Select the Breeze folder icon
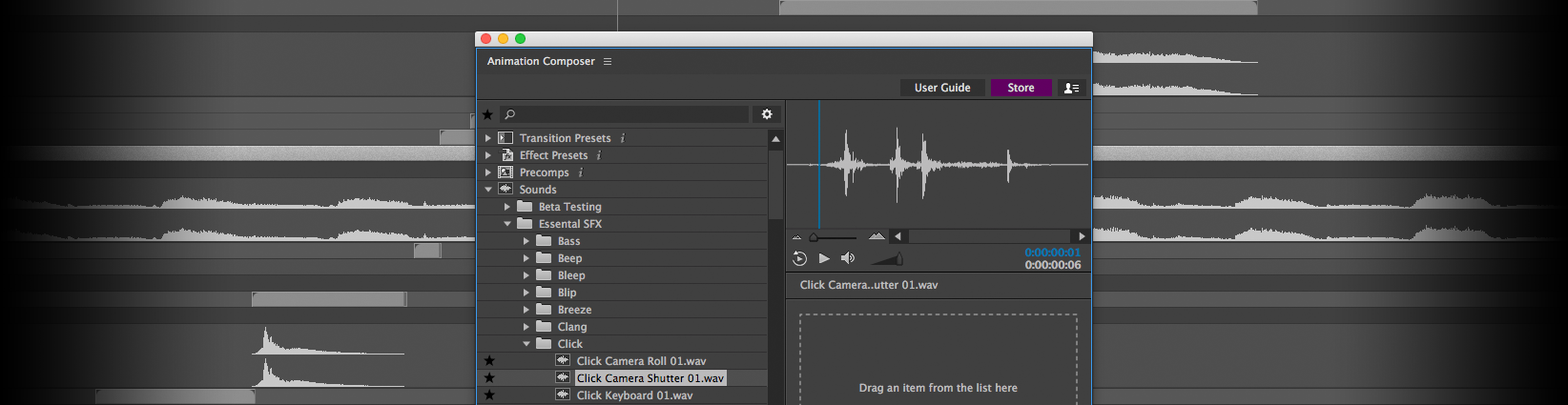The height and width of the screenshot is (405, 1568). click(x=544, y=309)
